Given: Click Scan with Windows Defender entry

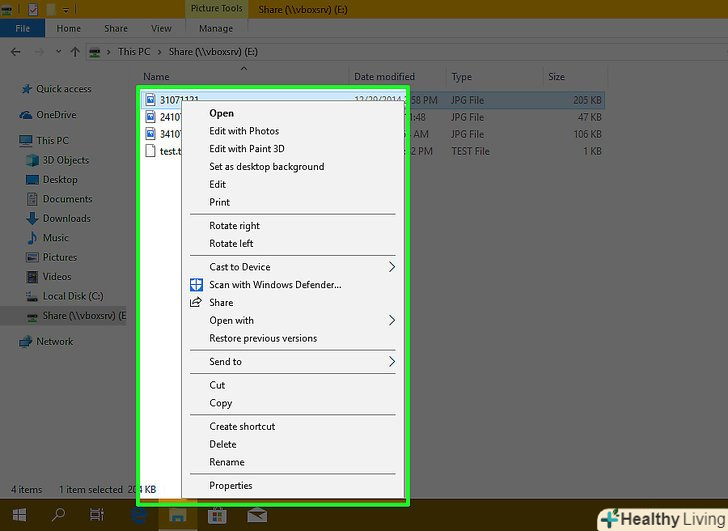Looking at the screenshot, I should click(x=274, y=285).
